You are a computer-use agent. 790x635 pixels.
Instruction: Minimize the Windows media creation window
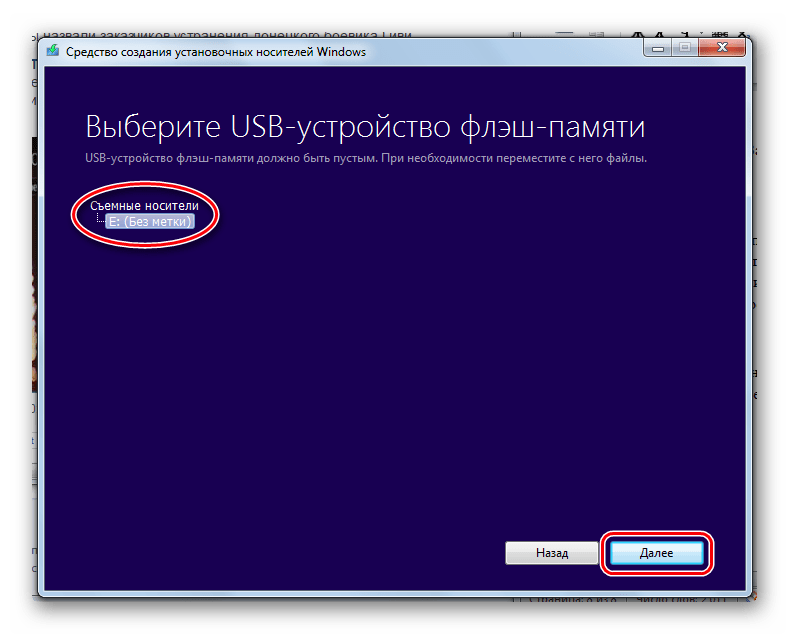657,48
